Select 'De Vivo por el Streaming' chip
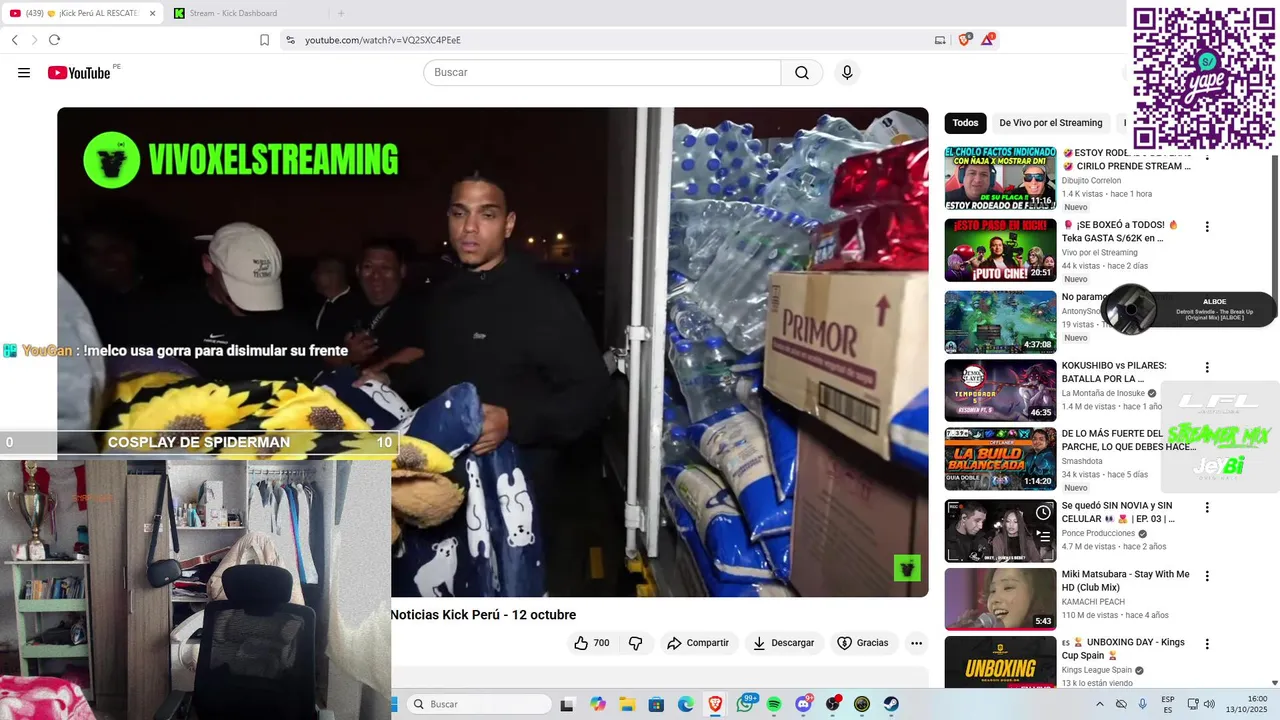 click(x=1050, y=123)
